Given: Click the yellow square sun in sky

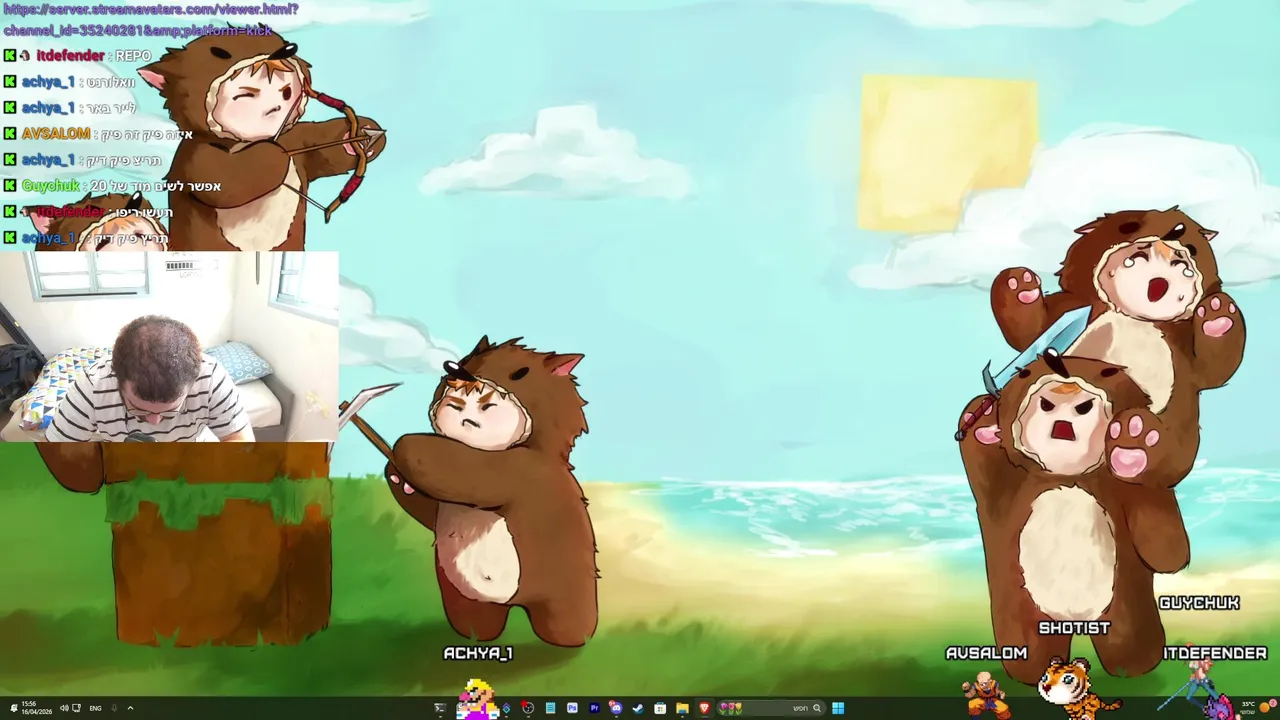Looking at the screenshot, I should [947, 152].
